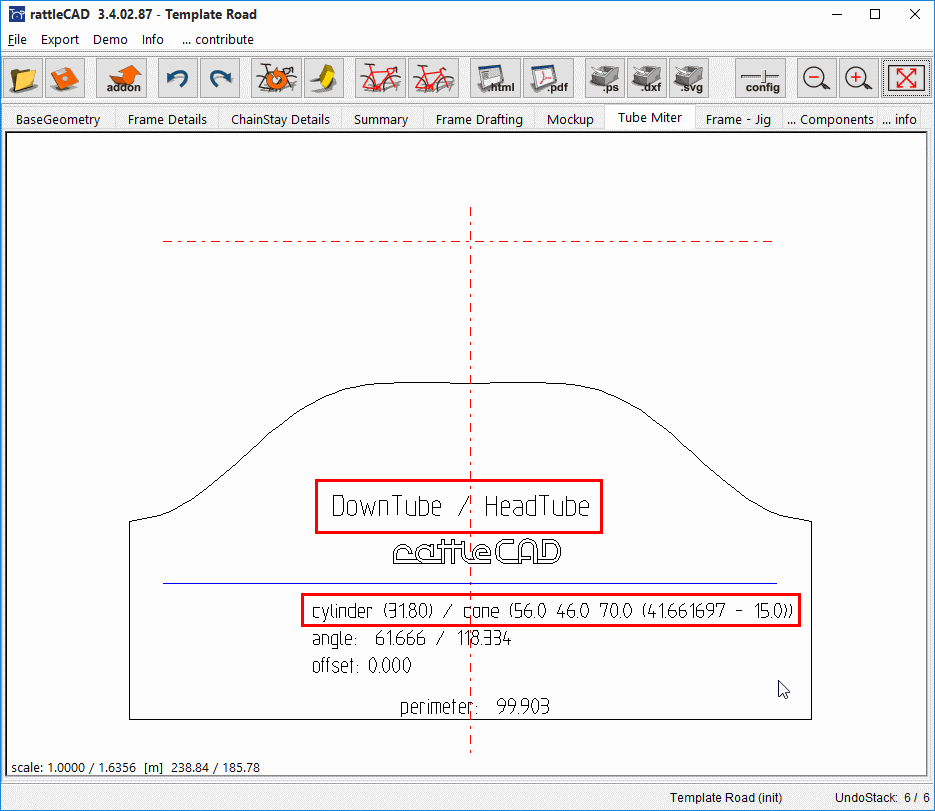Switch to the ... Components tab
Viewport: 935px width, 811px height.
click(x=830, y=119)
